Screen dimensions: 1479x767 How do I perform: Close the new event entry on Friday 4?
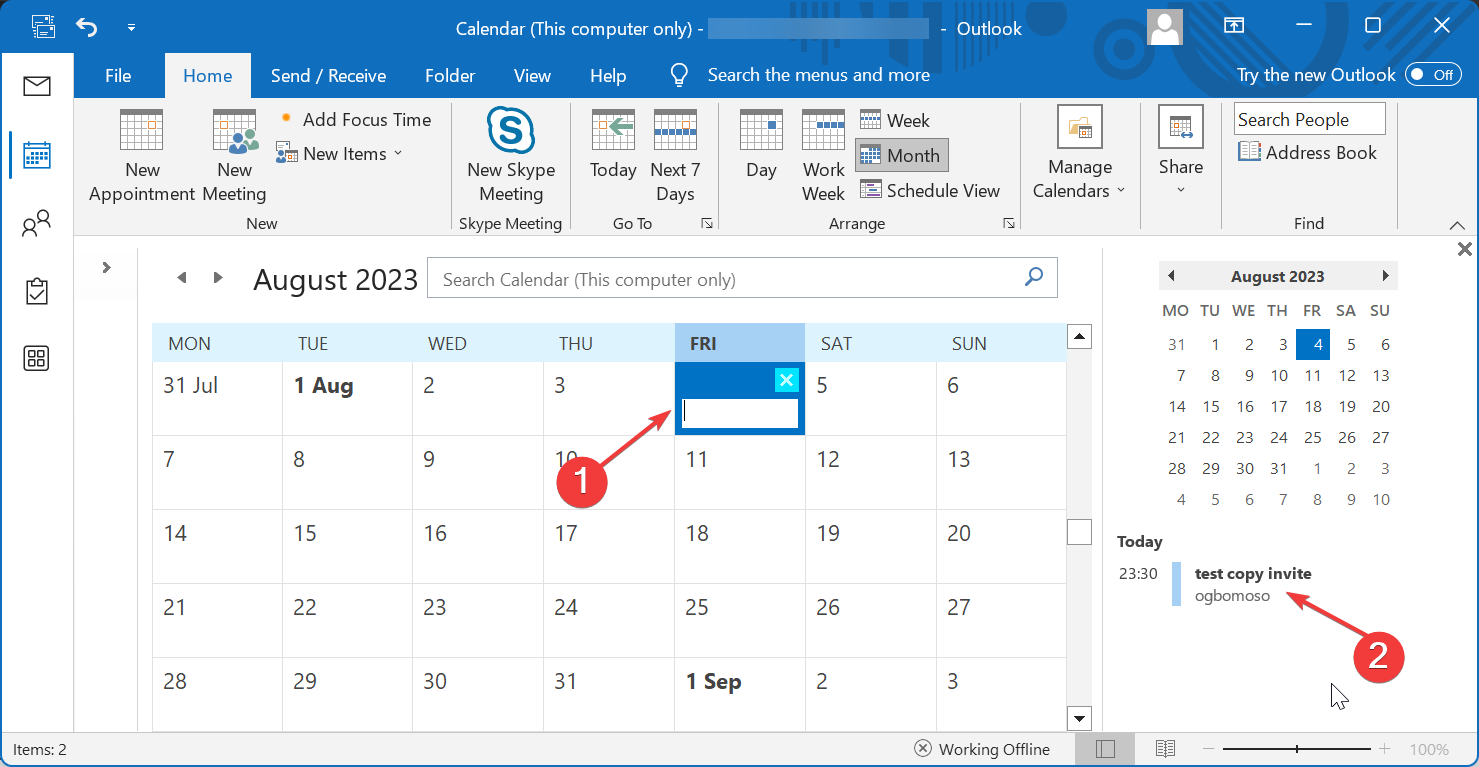[786, 380]
